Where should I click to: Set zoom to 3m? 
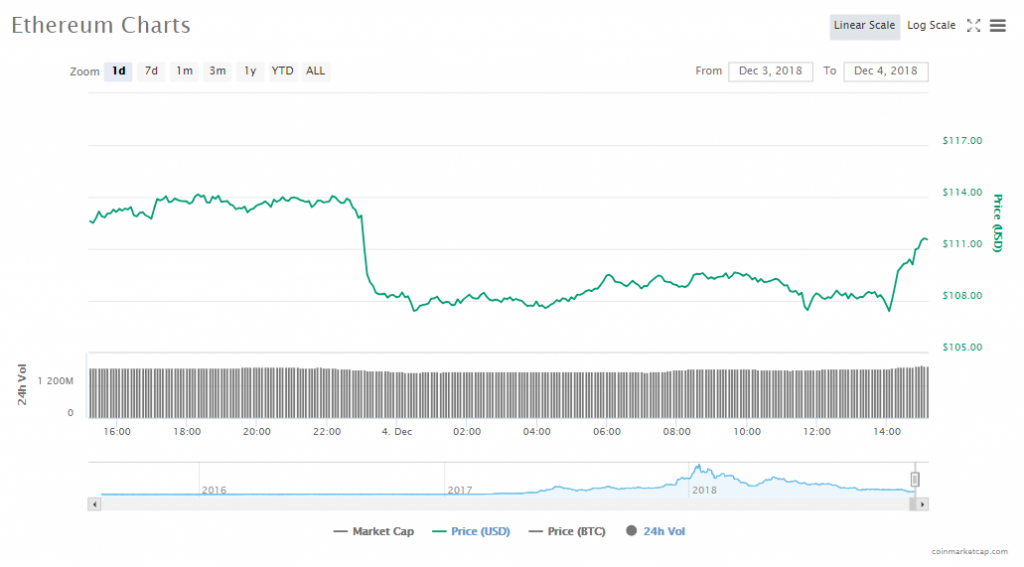(x=217, y=71)
